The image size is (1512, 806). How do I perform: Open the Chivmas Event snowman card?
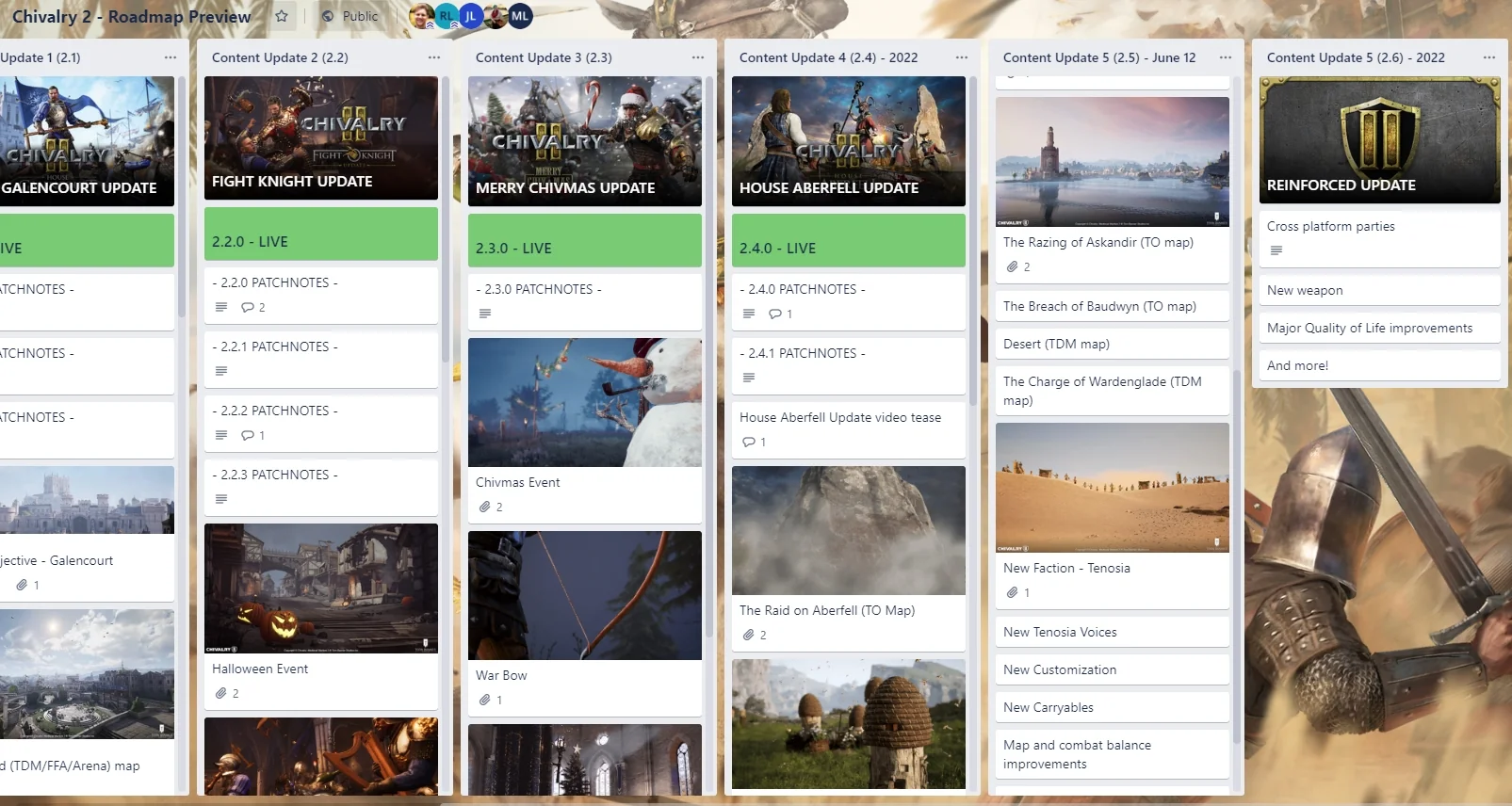[x=585, y=430]
